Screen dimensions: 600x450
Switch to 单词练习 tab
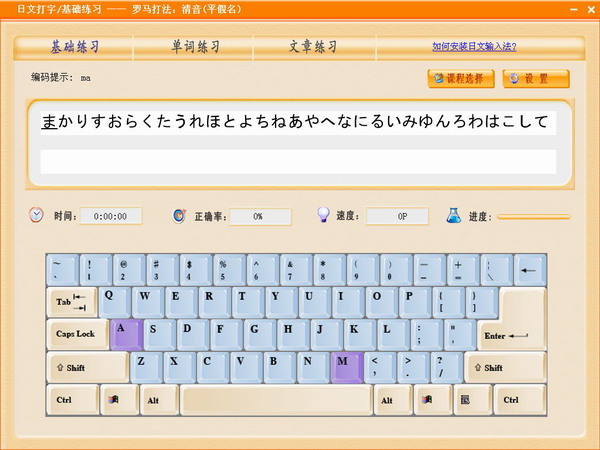tap(194, 47)
